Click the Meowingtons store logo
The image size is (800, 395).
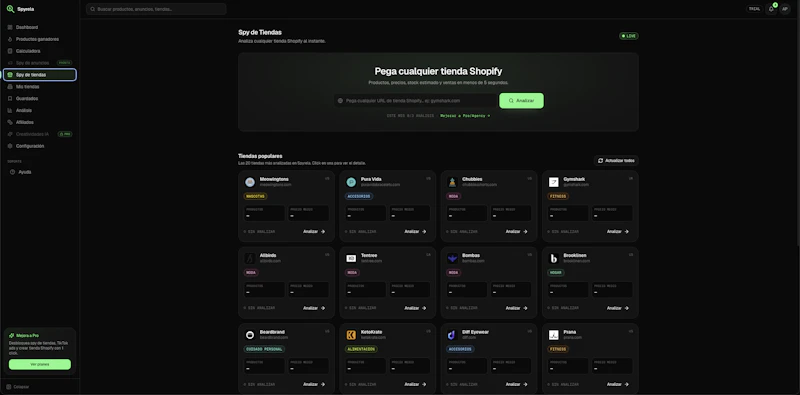(x=249, y=182)
